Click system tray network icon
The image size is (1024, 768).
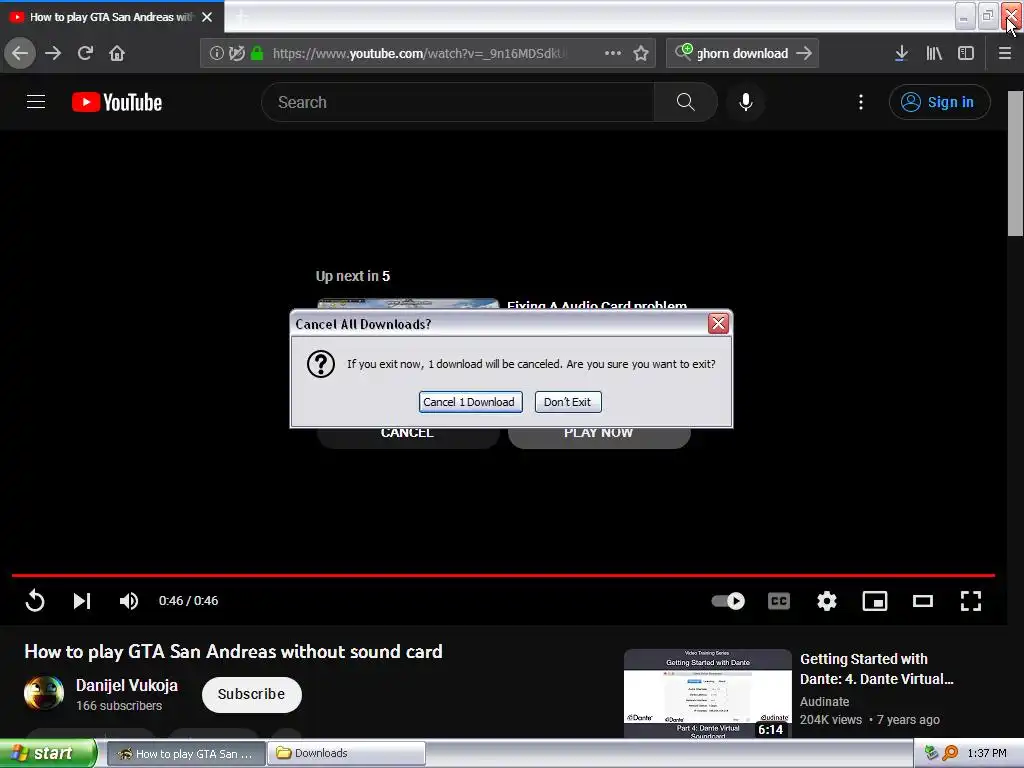click(x=931, y=754)
